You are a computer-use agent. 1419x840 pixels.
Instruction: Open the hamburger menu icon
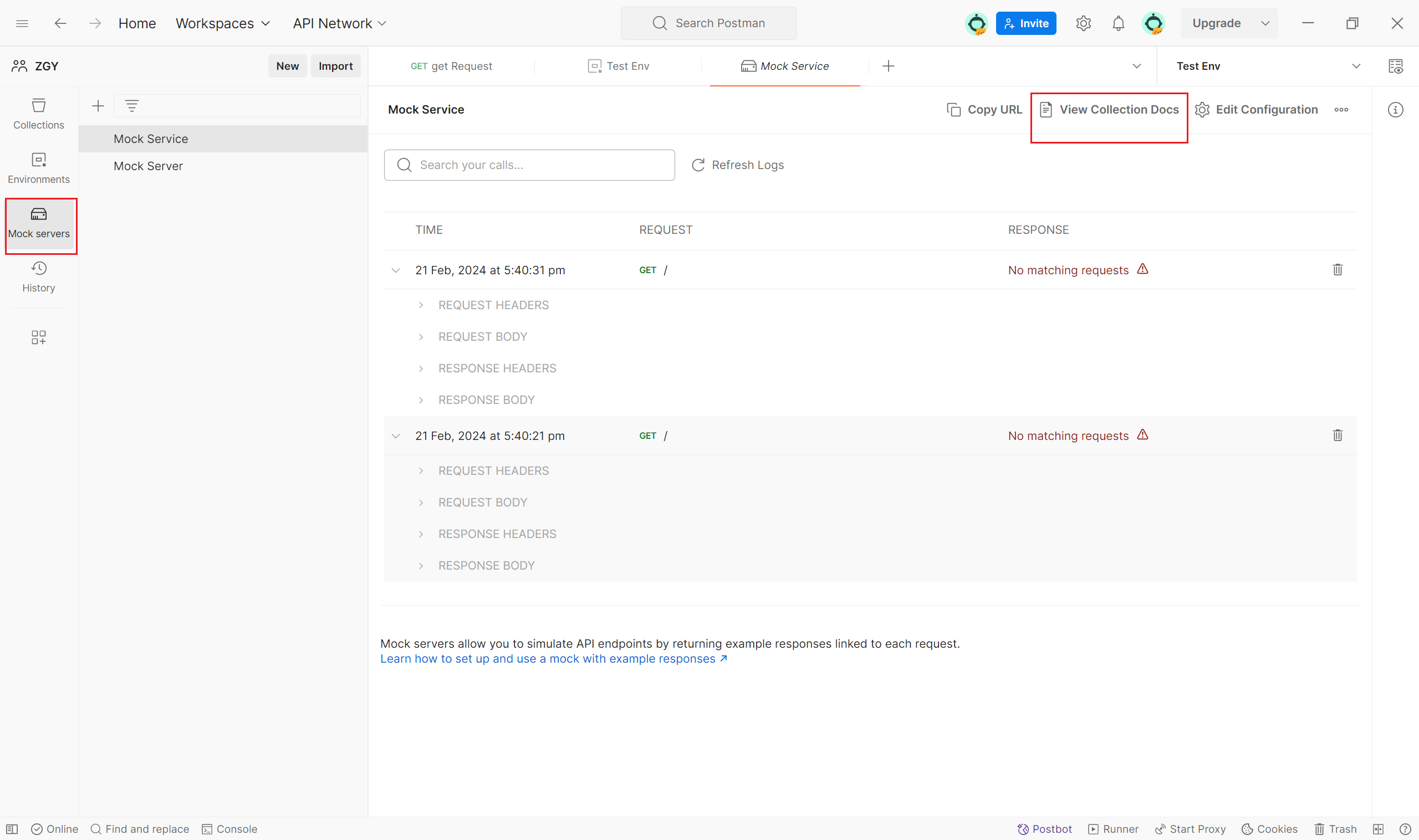(x=22, y=23)
